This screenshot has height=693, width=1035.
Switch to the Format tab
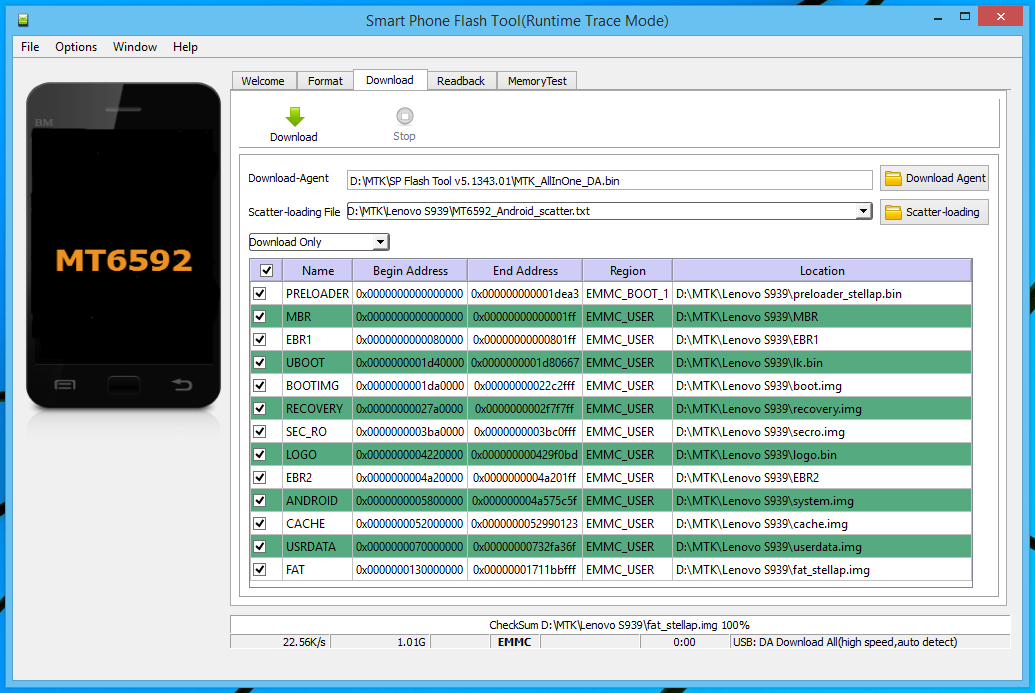[325, 81]
